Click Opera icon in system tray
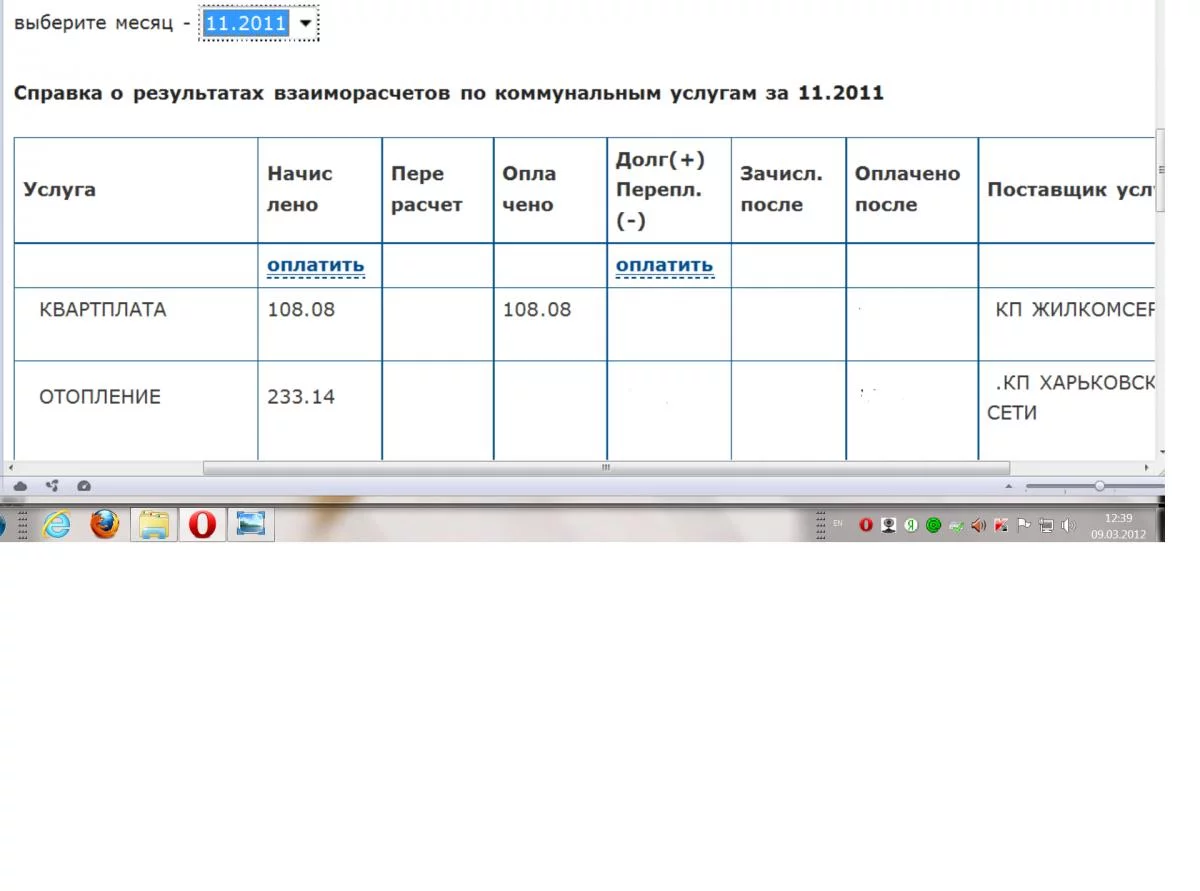Viewport: 1200px width, 891px height. (x=866, y=525)
